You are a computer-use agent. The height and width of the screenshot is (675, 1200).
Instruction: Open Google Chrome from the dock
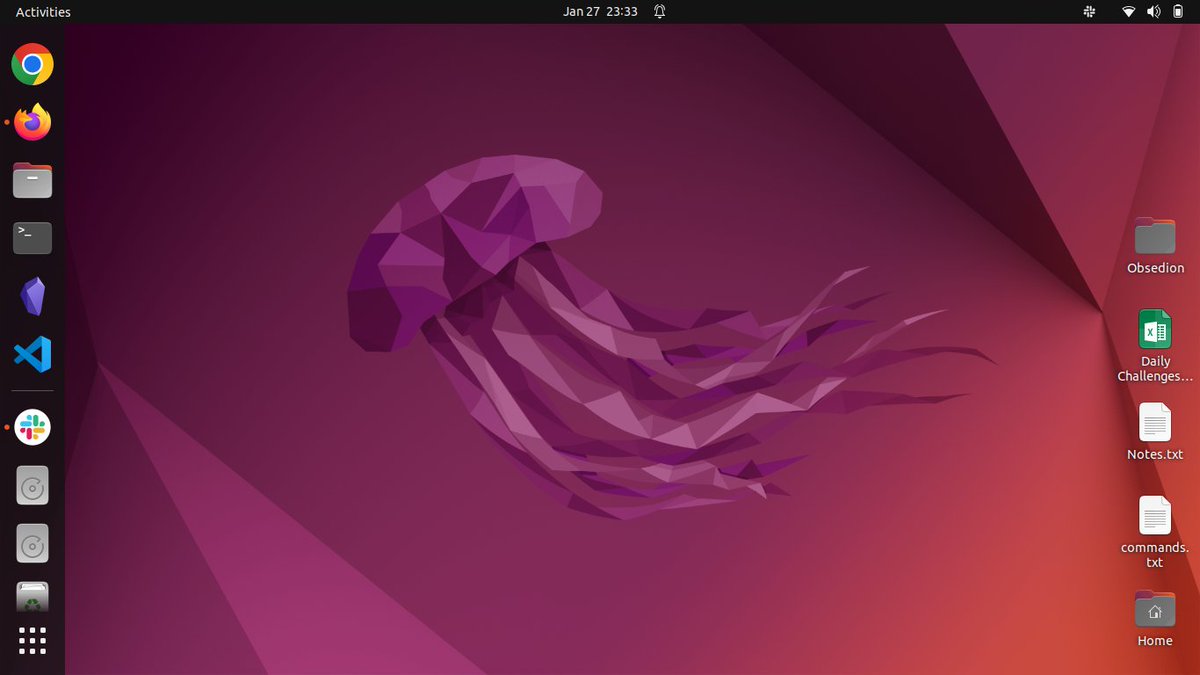(32, 64)
